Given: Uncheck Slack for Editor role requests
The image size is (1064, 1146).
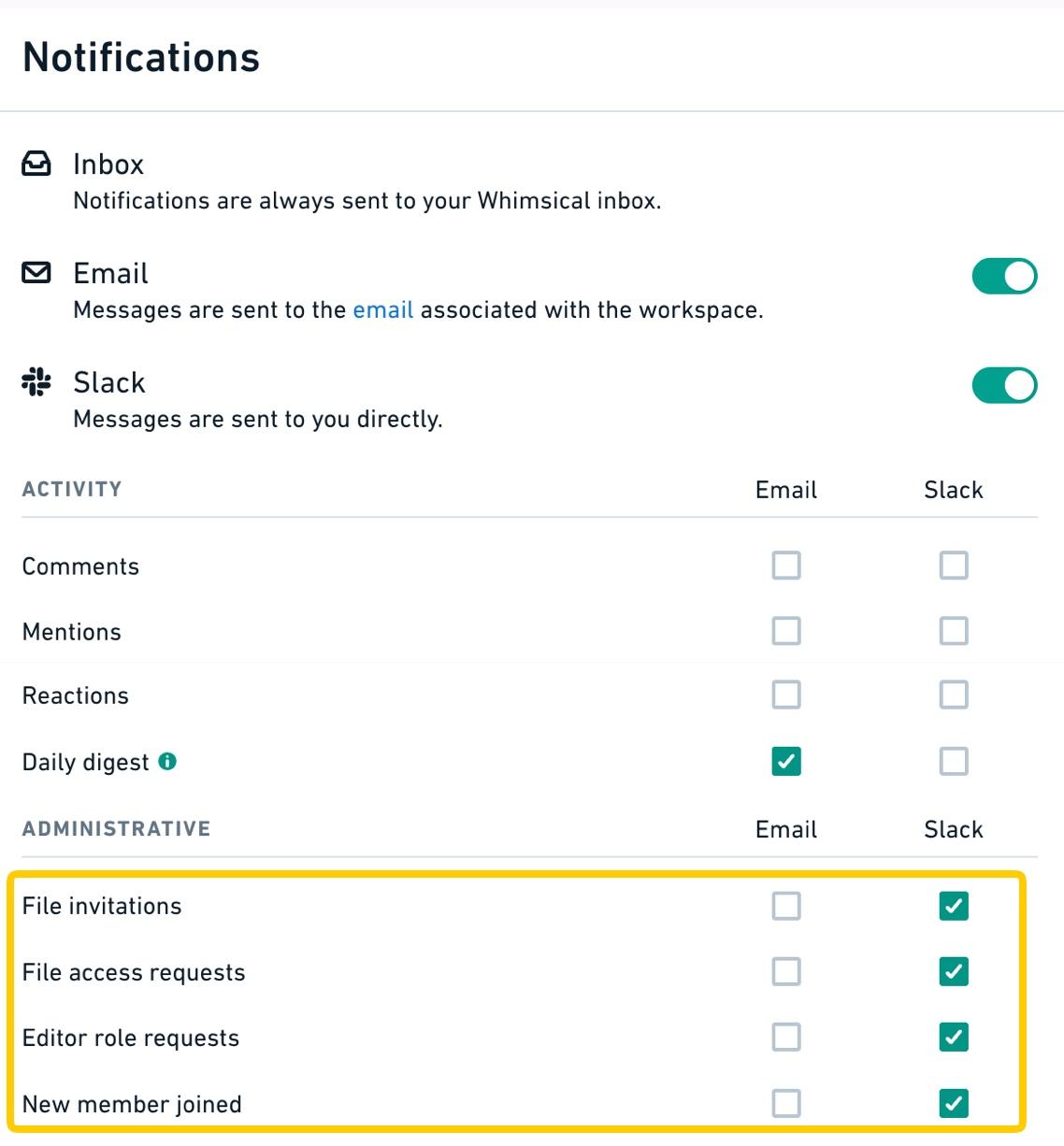Looking at the screenshot, I should click(x=954, y=1038).
